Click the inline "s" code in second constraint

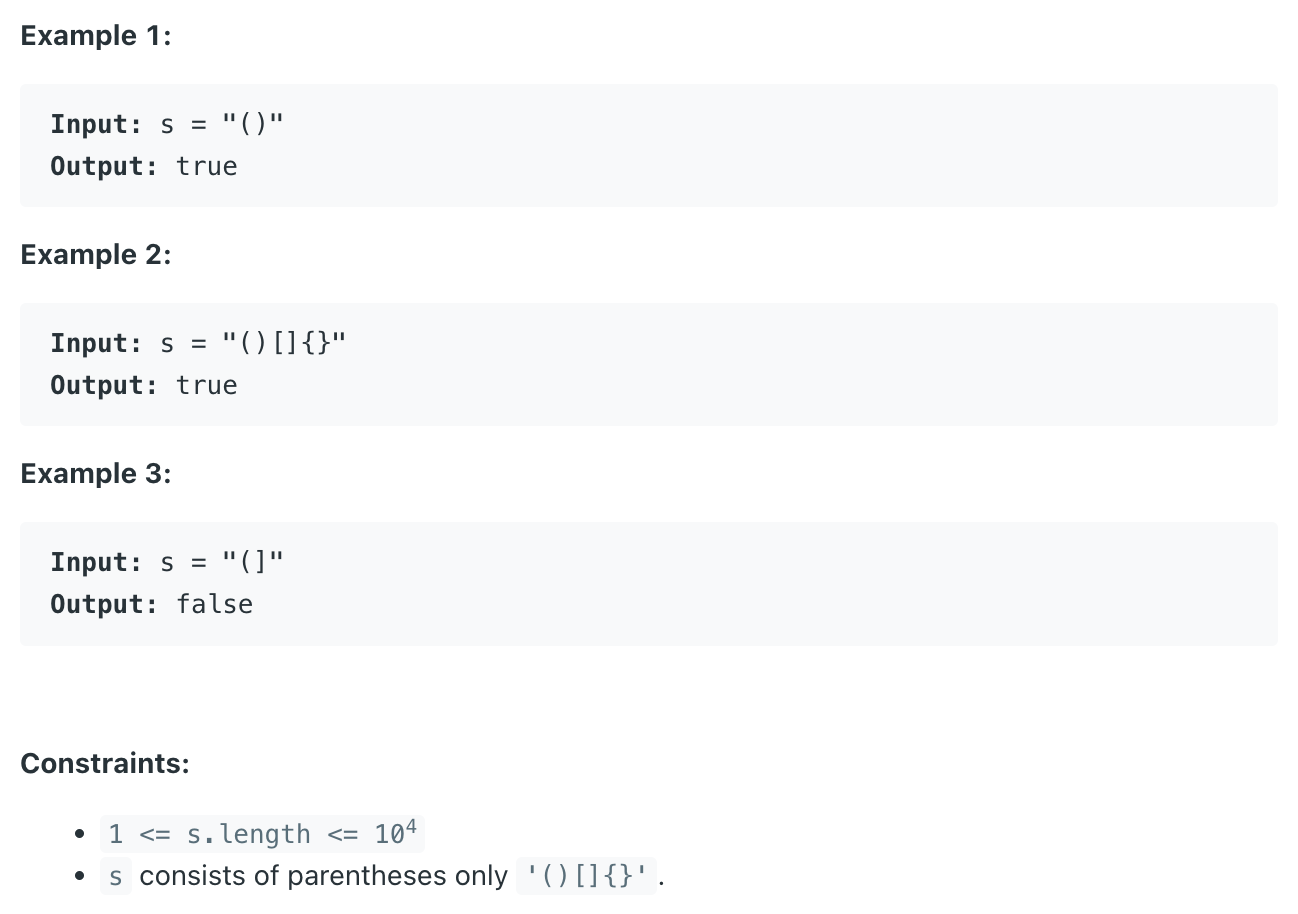(x=116, y=876)
